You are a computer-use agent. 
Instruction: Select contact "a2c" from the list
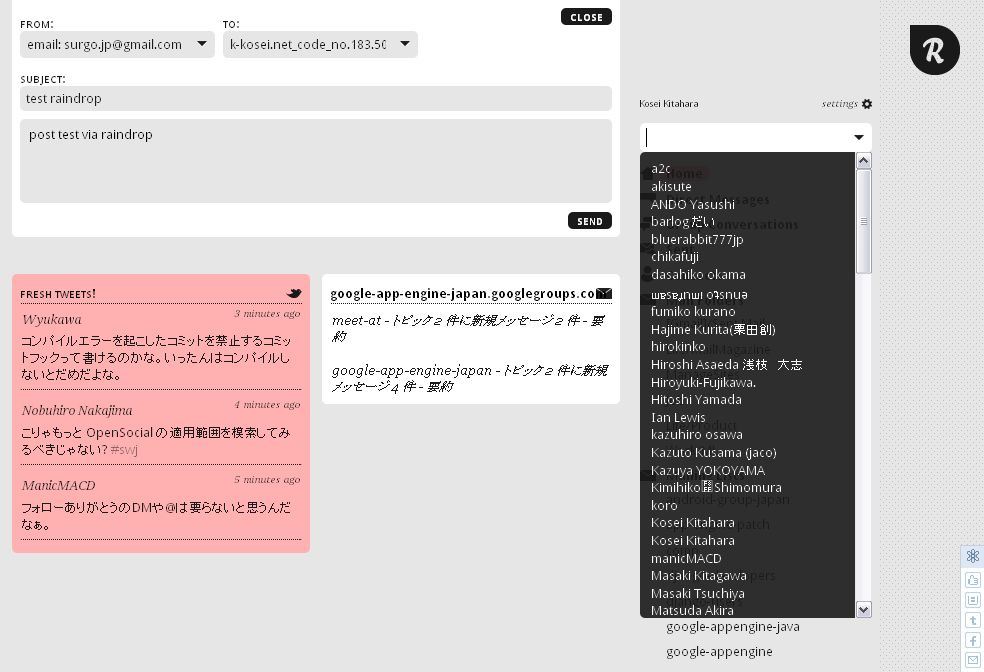[x=661, y=169]
